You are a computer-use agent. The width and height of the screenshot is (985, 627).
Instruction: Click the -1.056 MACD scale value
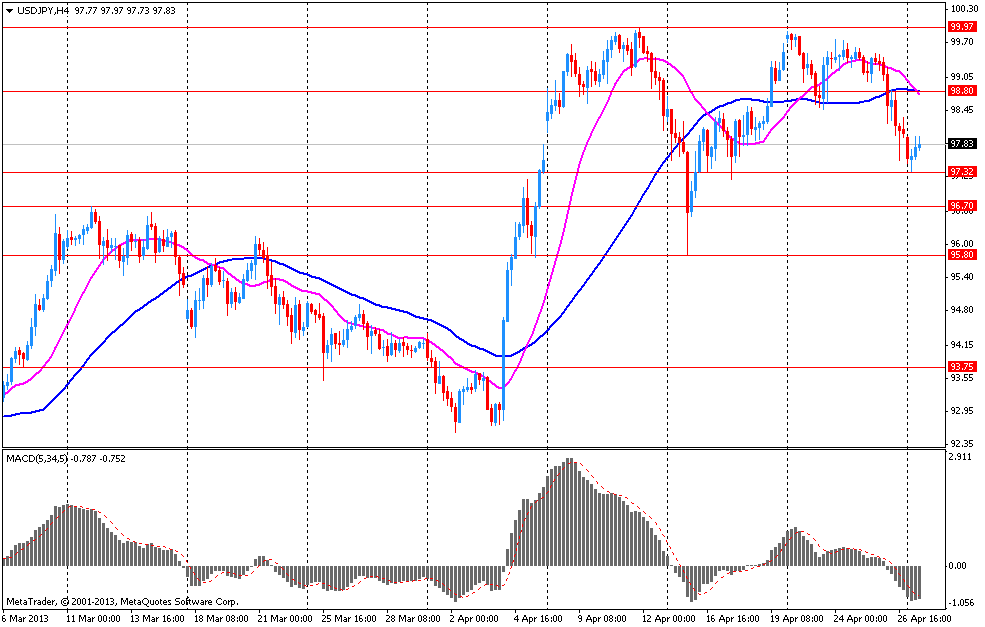click(x=962, y=602)
